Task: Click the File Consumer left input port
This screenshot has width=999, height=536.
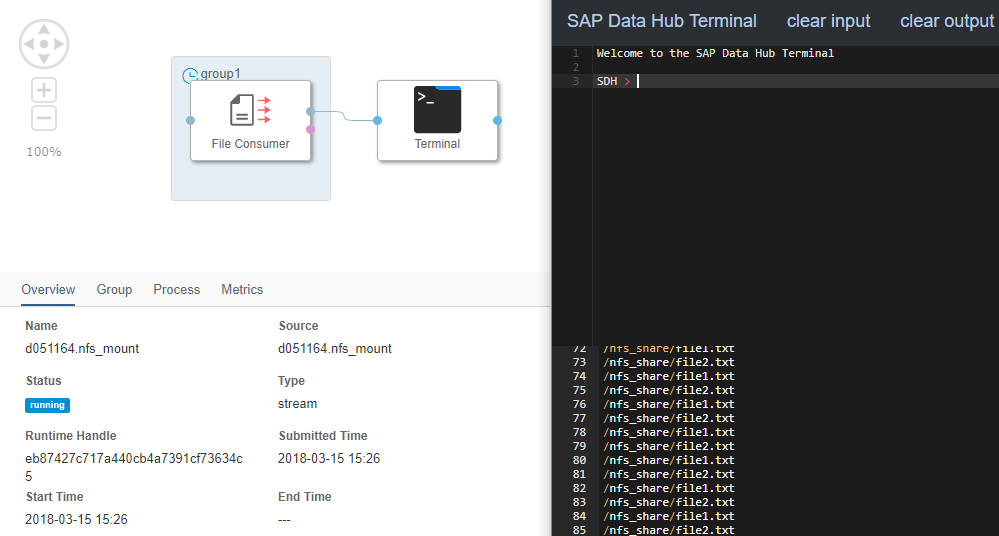Action: (190, 120)
